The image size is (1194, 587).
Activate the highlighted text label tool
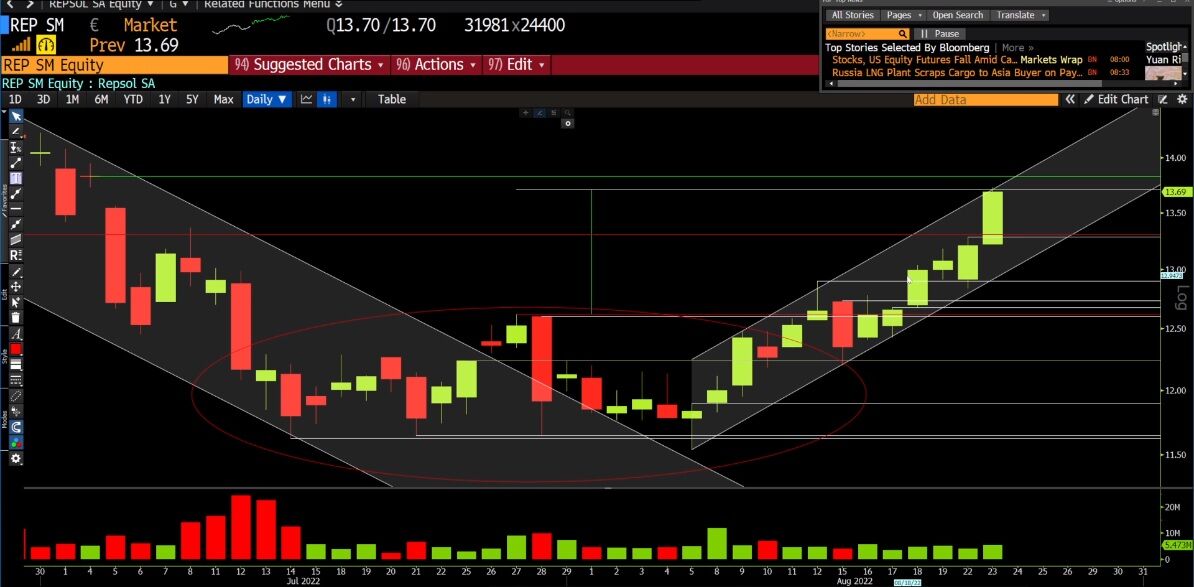click(x=16, y=178)
